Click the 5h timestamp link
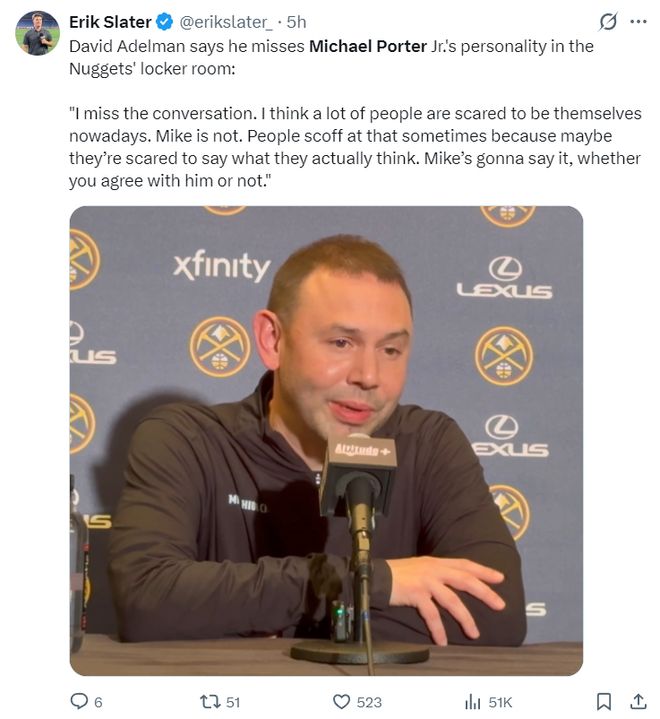The height and width of the screenshot is (719, 660). tap(296, 22)
